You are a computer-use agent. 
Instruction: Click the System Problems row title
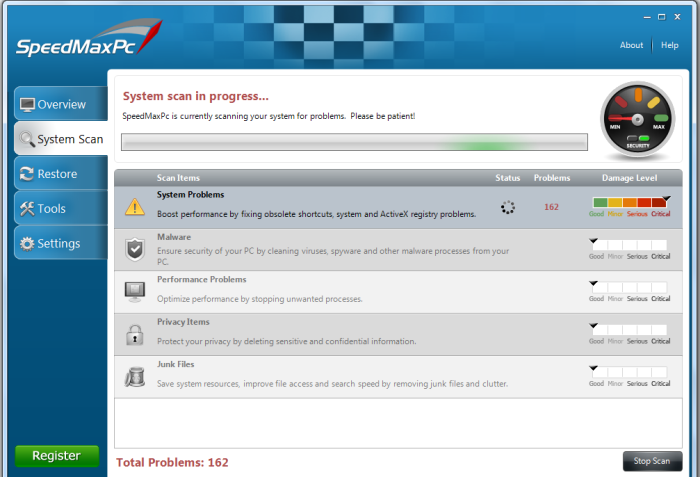pyautogui.click(x=191, y=195)
